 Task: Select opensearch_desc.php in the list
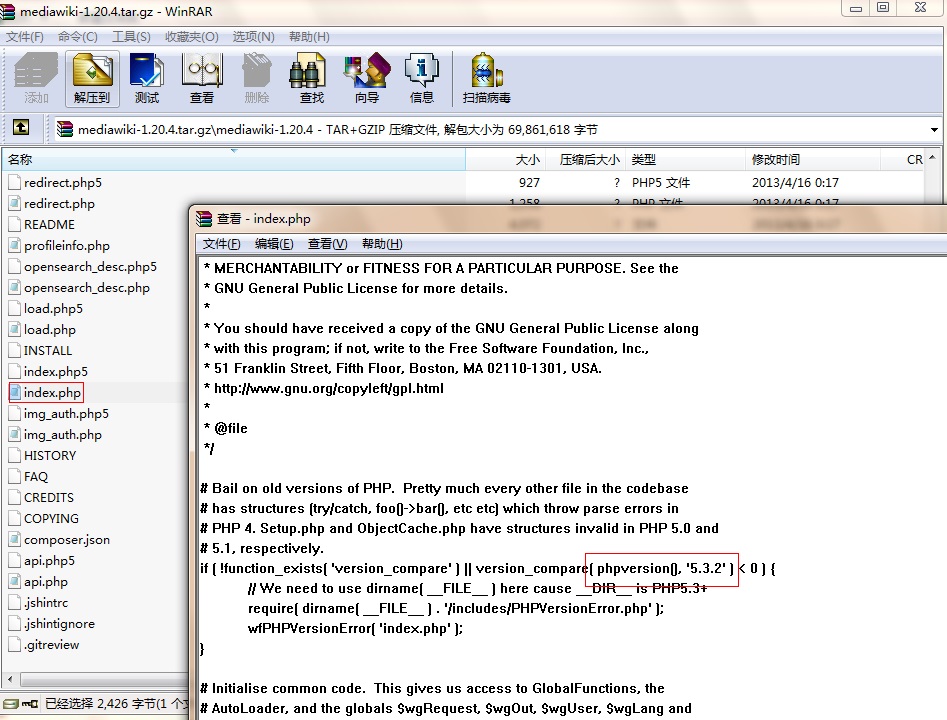point(86,288)
